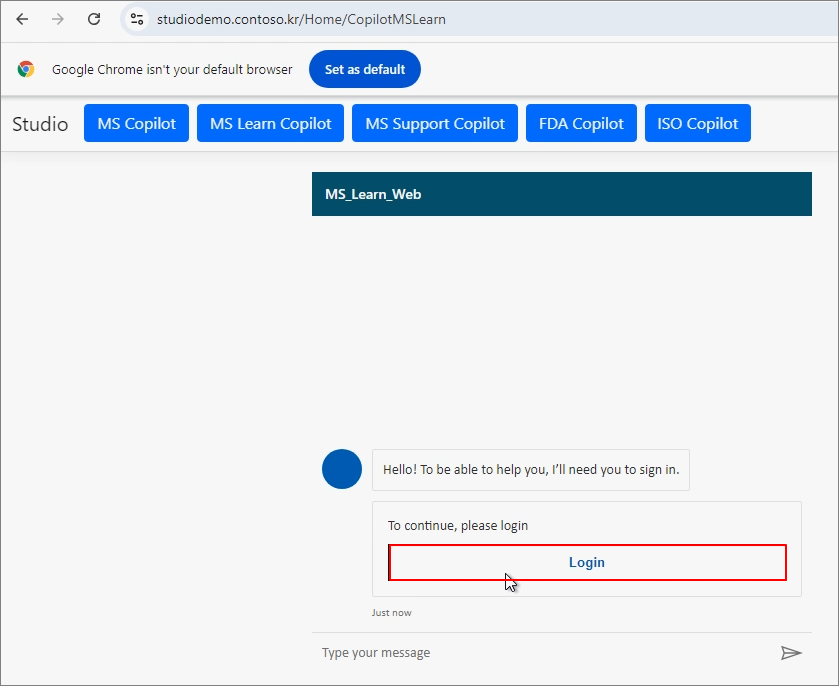Set Chrome as default browser
The image size is (839, 686).
[x=365, y=69]
